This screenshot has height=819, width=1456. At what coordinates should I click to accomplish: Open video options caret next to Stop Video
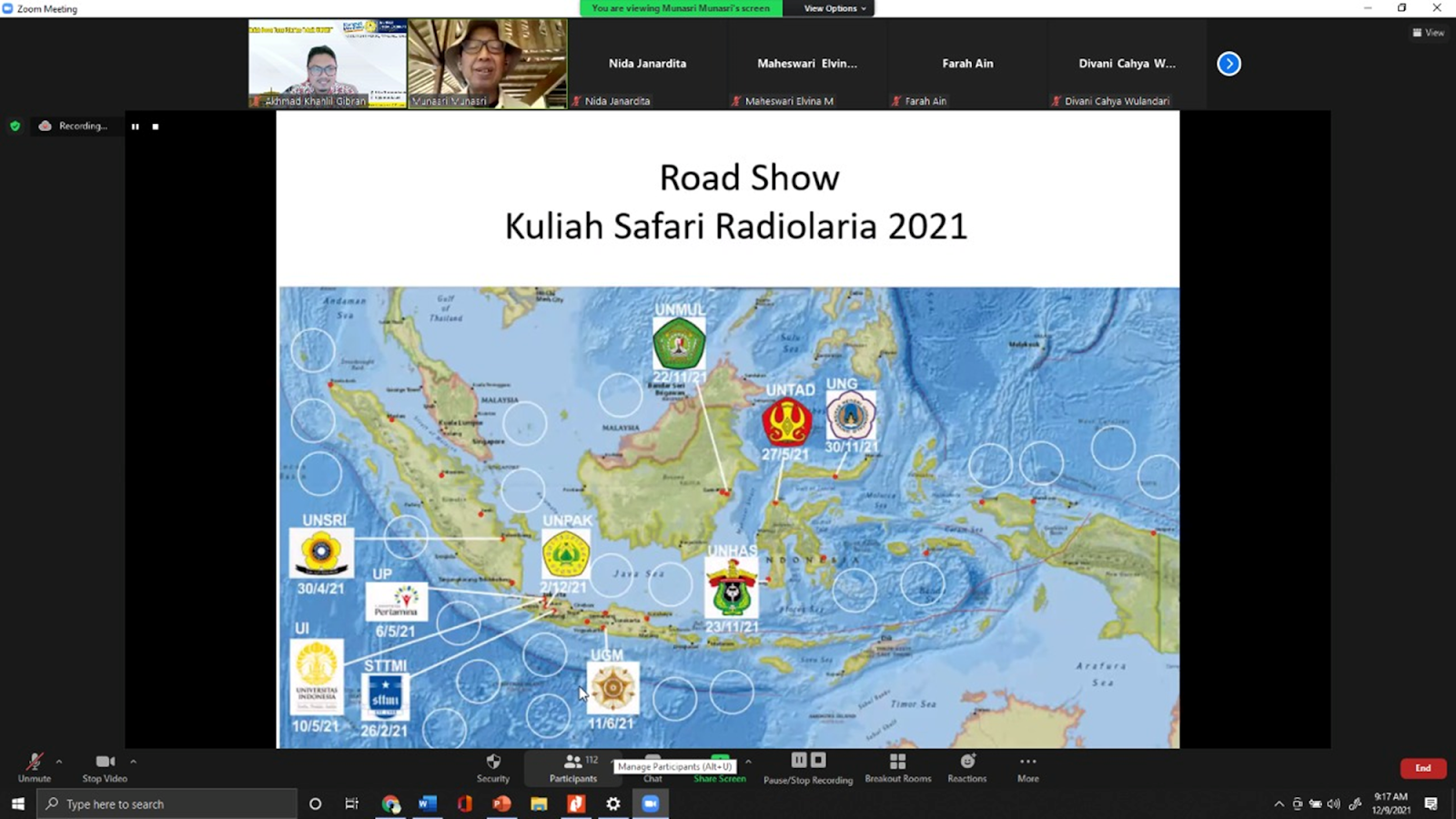point(133,762)
